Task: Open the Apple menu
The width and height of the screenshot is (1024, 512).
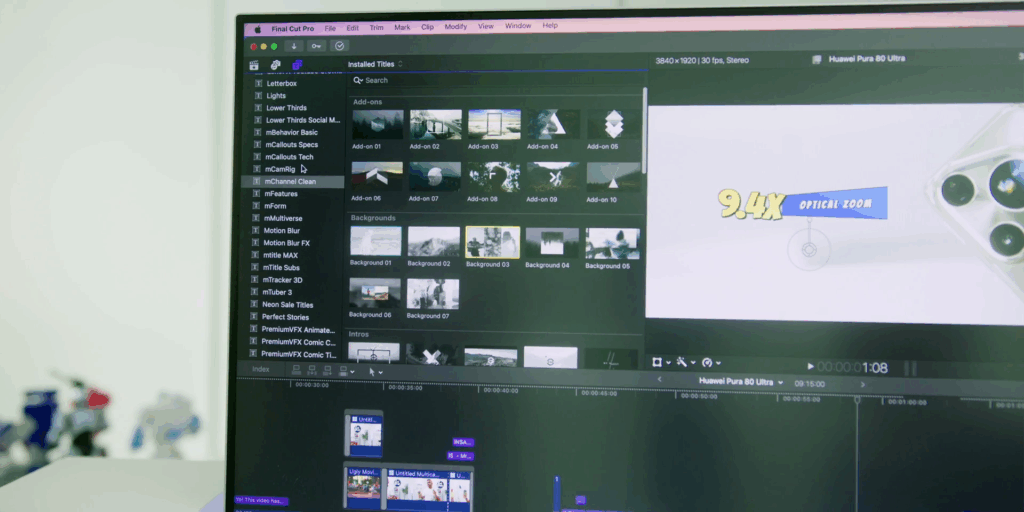Action: (257, 29)
